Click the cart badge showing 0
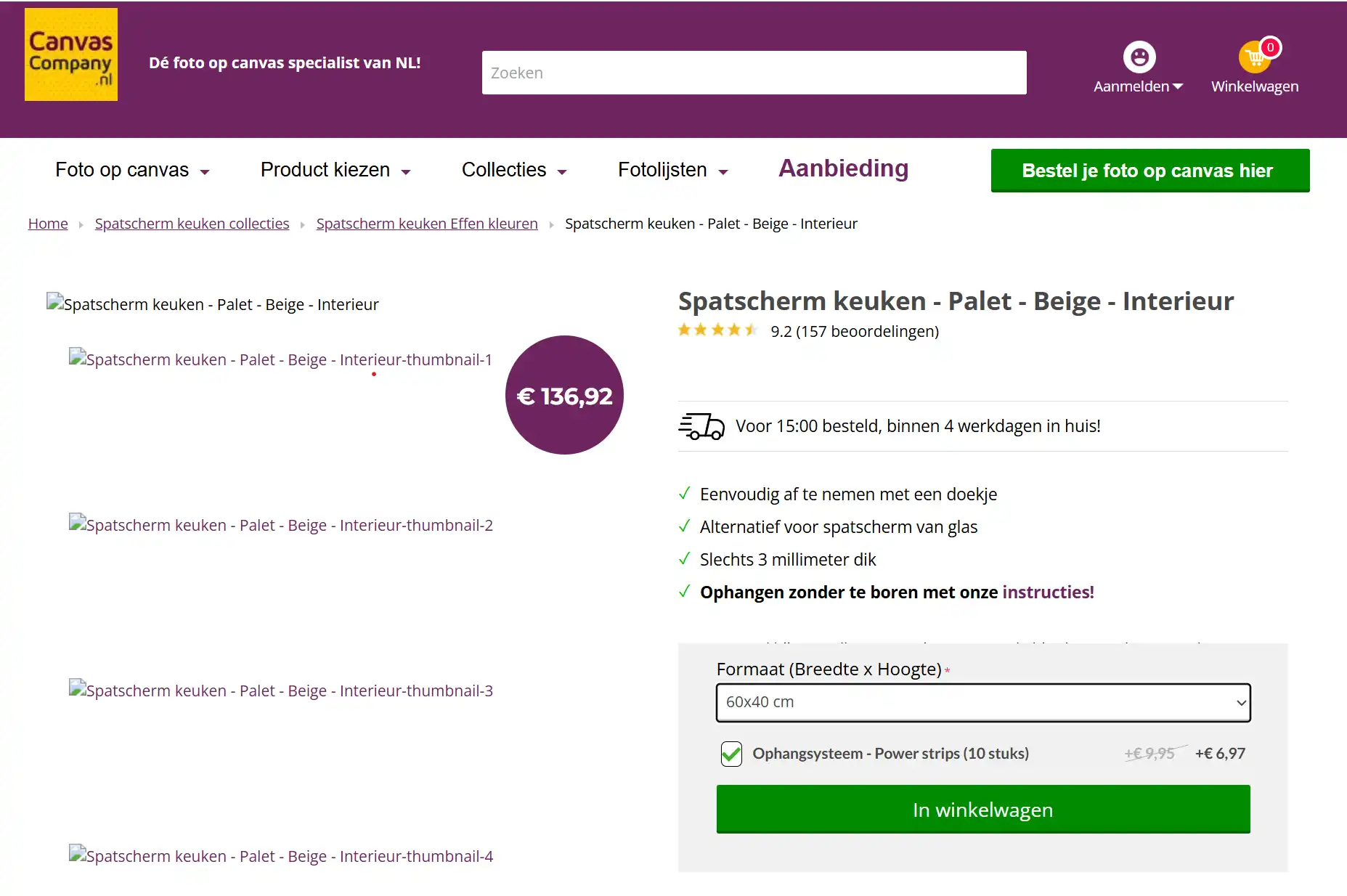 tap(1269, 46)
